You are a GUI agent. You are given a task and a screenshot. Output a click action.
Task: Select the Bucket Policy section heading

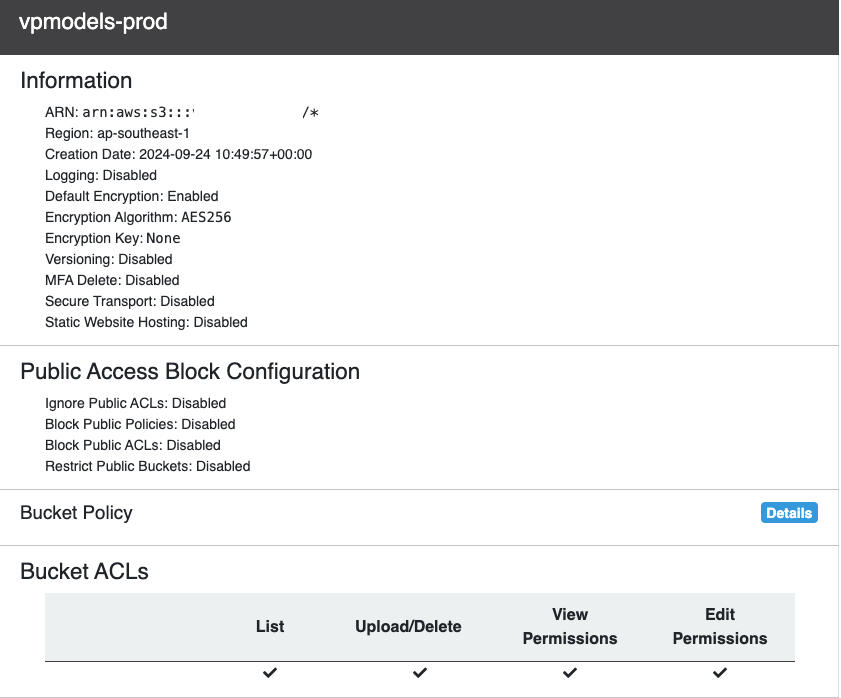[76, 513]
